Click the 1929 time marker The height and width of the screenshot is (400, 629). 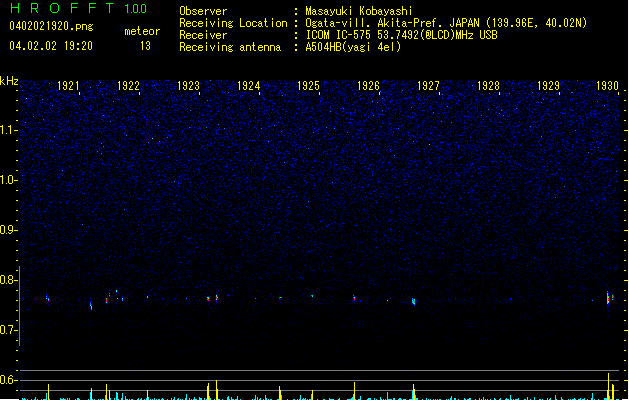pyautogui.click(x=548, y=86)
